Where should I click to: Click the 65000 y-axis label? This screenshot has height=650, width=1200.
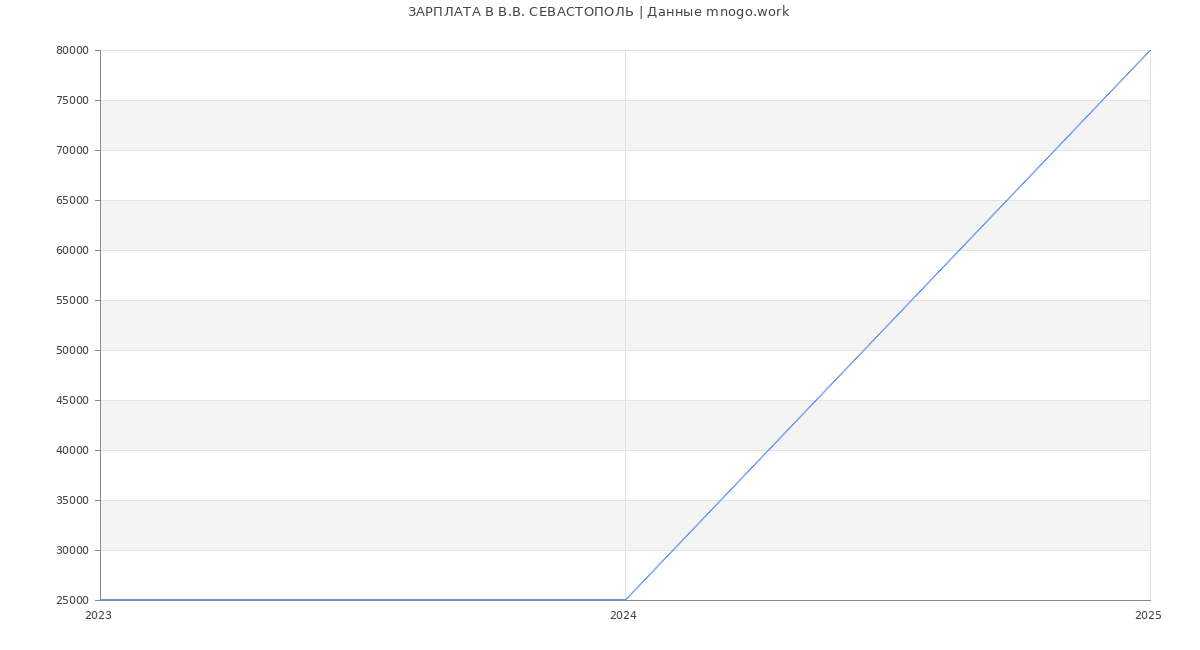[x=72, y=201]
